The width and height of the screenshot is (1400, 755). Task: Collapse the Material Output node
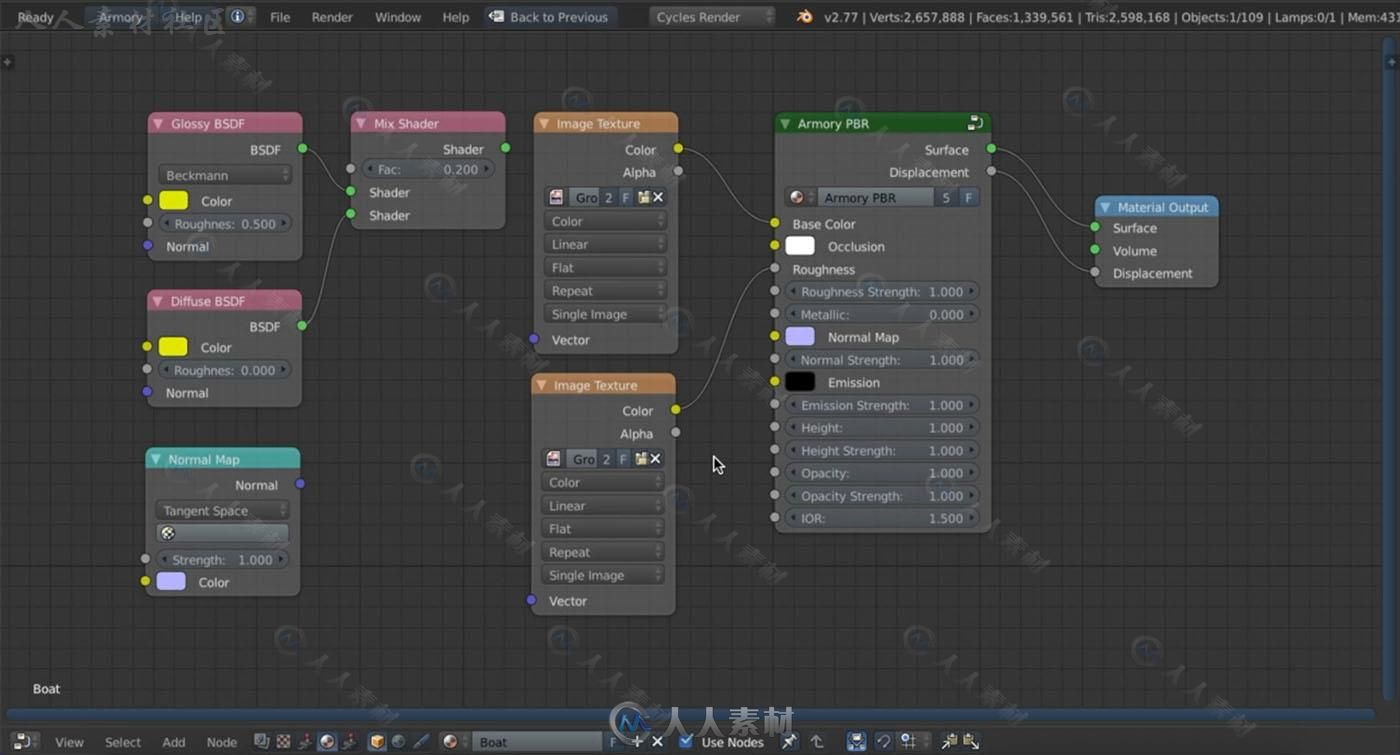(x=1105, y=207)
